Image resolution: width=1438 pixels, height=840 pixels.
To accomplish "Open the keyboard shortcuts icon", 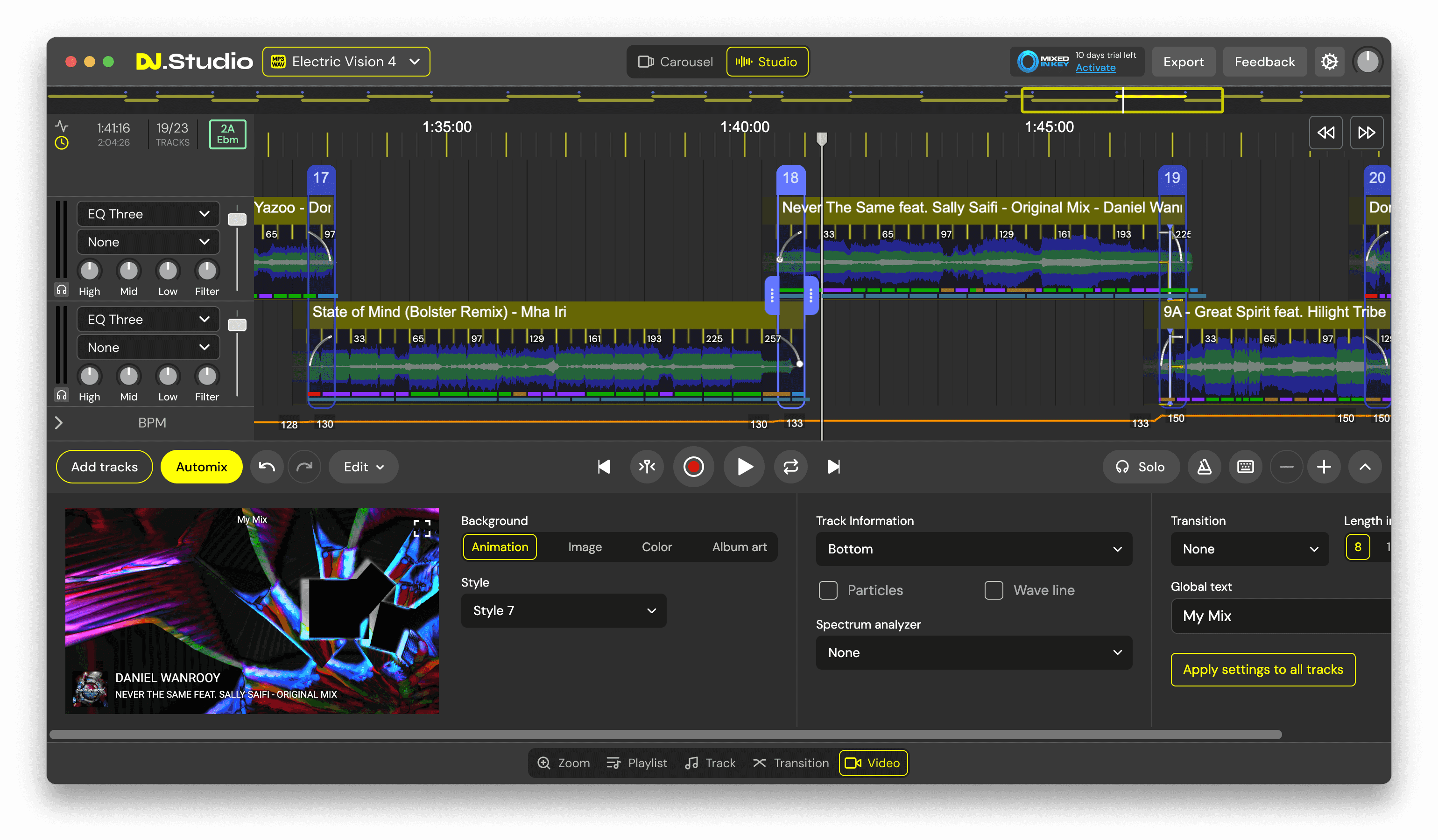I will (x=1245, y=467).
